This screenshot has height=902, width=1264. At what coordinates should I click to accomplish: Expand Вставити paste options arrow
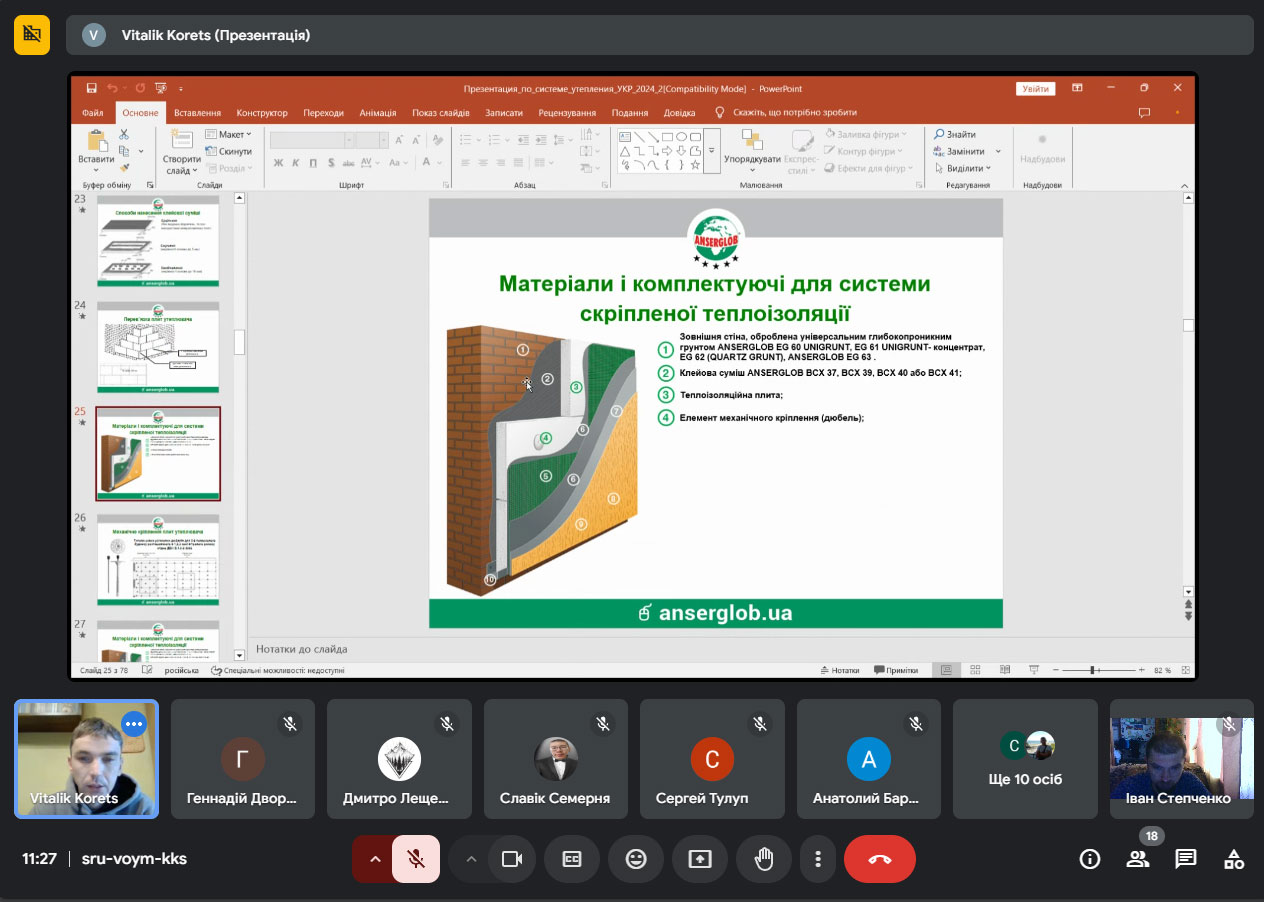97,170
